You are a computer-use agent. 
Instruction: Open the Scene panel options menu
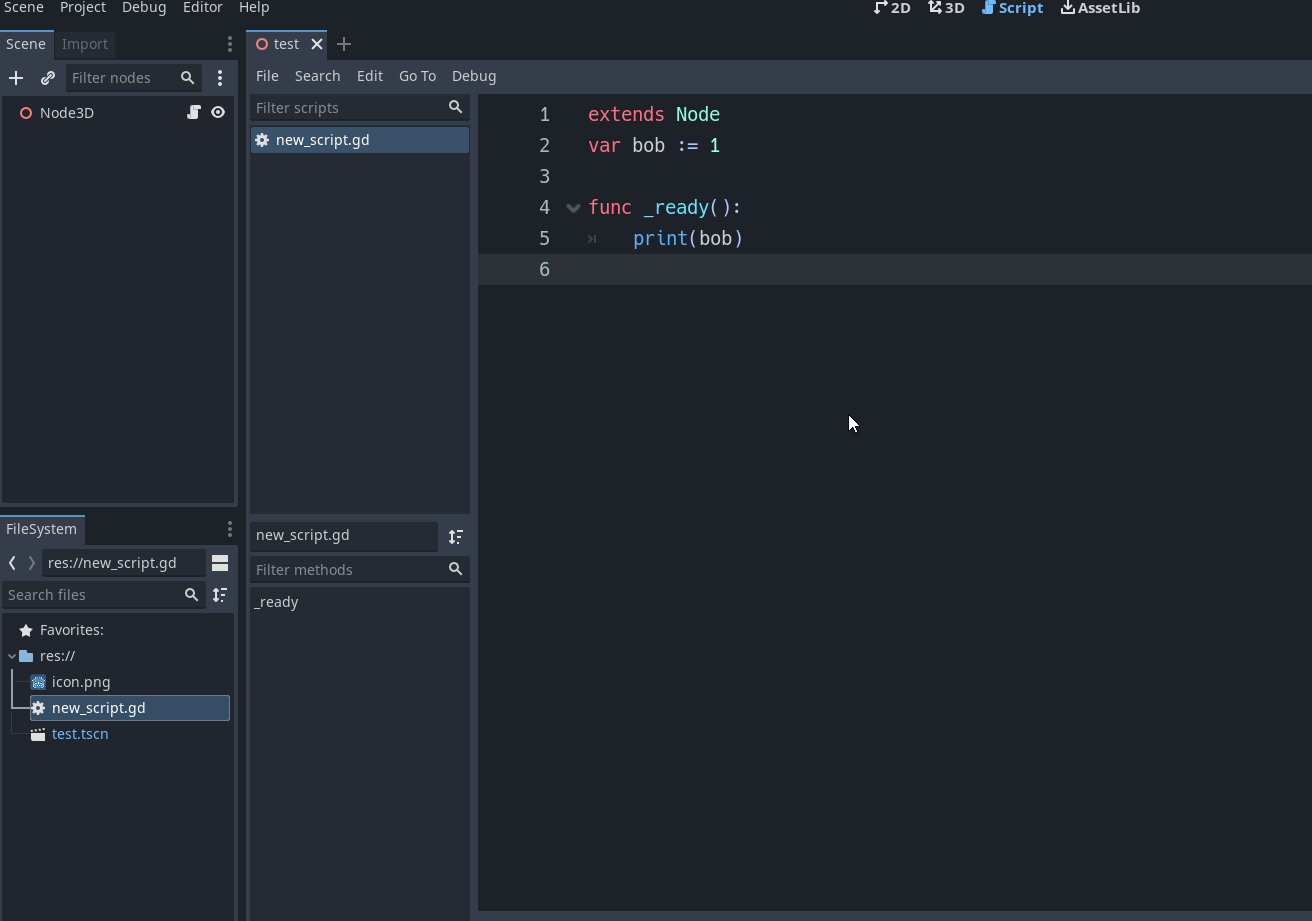(229, 44)
